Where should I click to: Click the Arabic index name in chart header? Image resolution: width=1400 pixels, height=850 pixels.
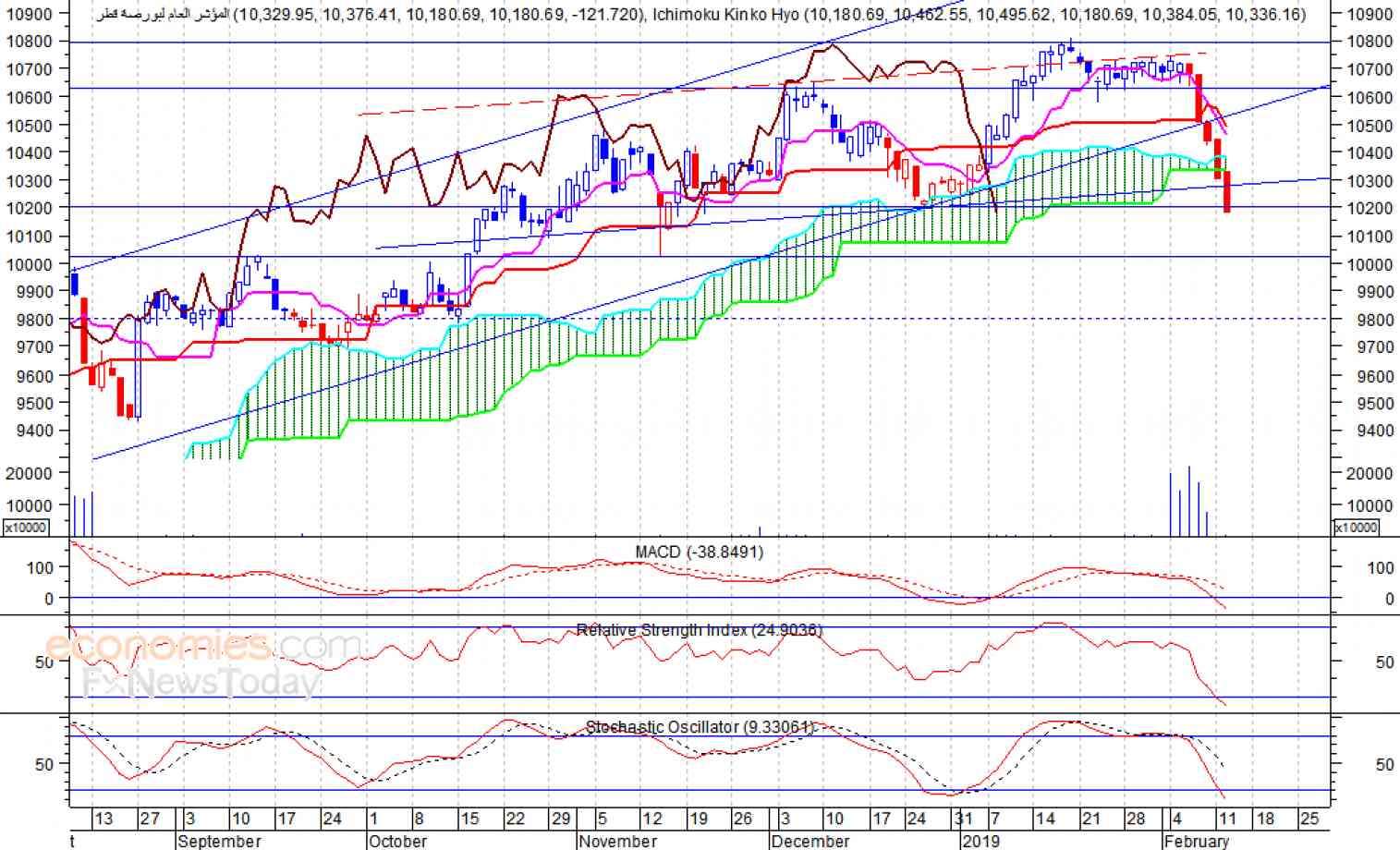tap(163, 14)
